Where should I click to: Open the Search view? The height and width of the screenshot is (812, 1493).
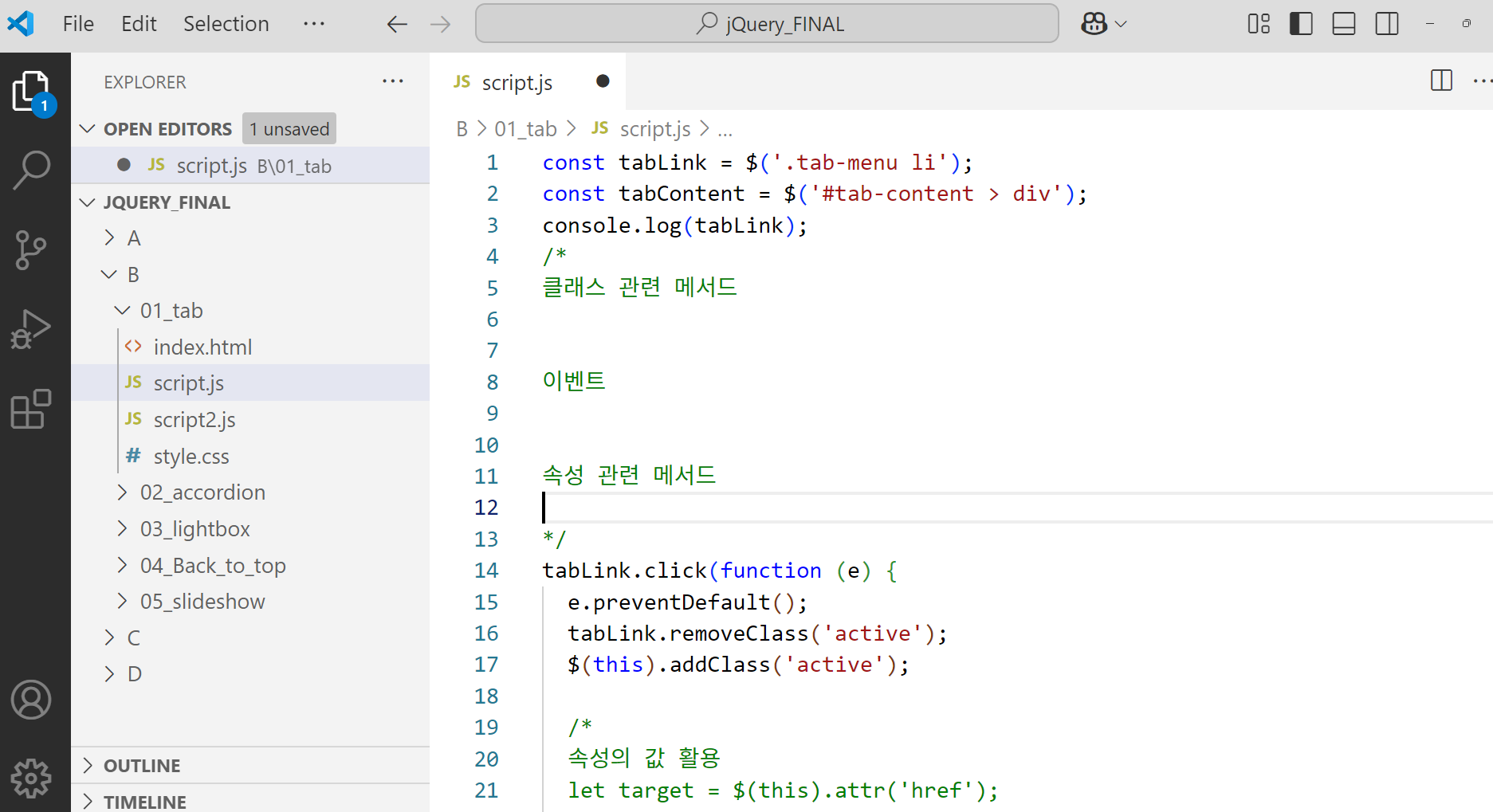[x=32, y=169]
